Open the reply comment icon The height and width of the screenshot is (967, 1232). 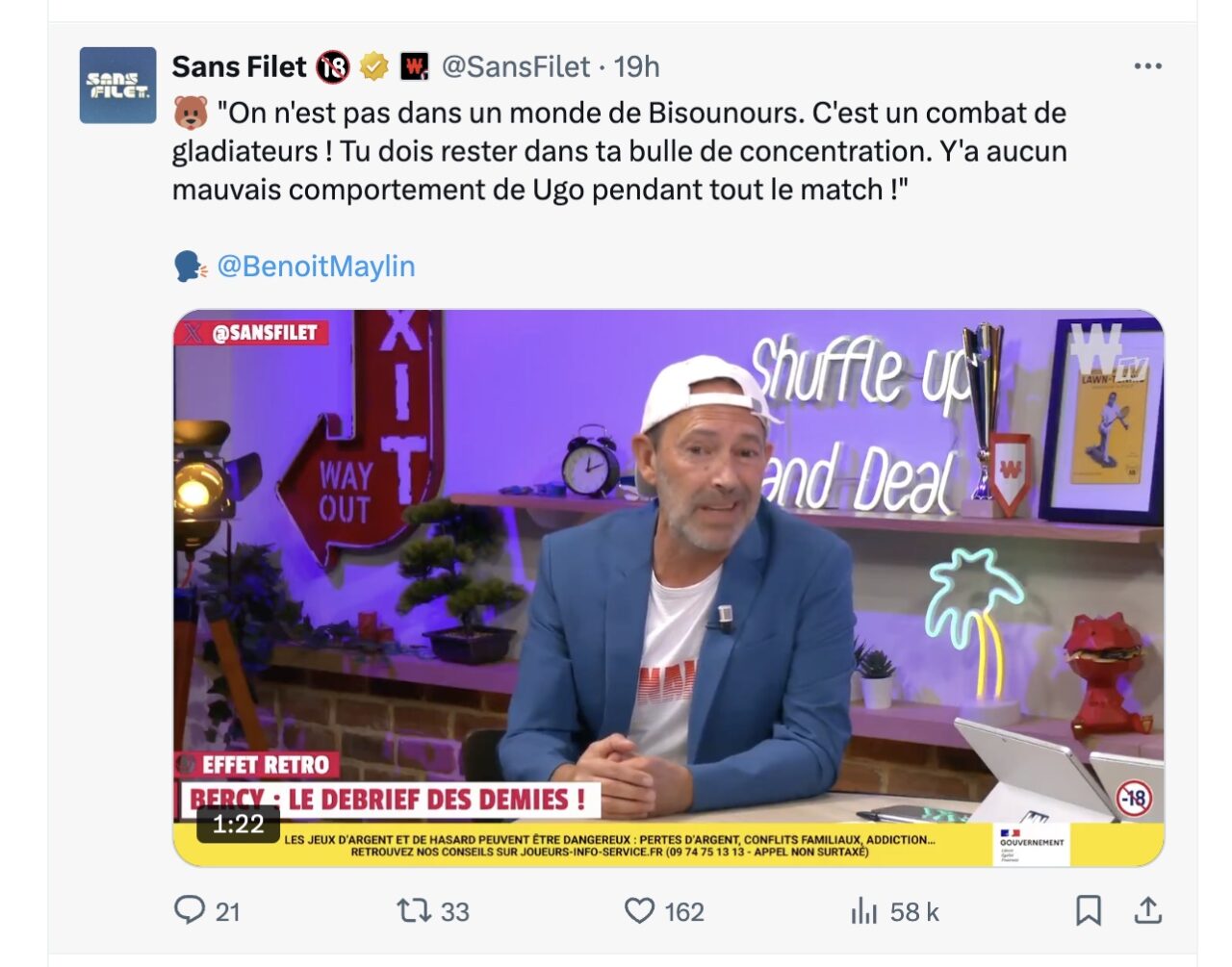tap(190, 910)
